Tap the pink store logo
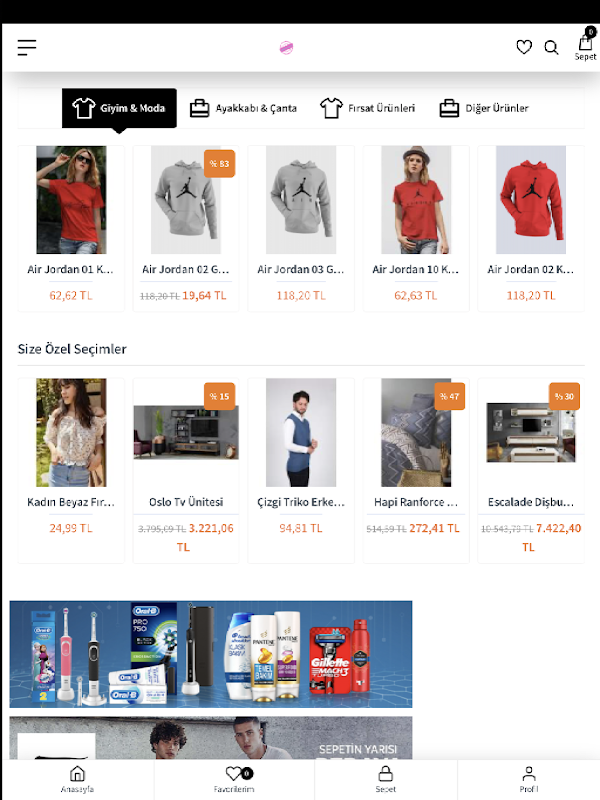The height and width of the screenshot is (800, 600). point(286,47)
